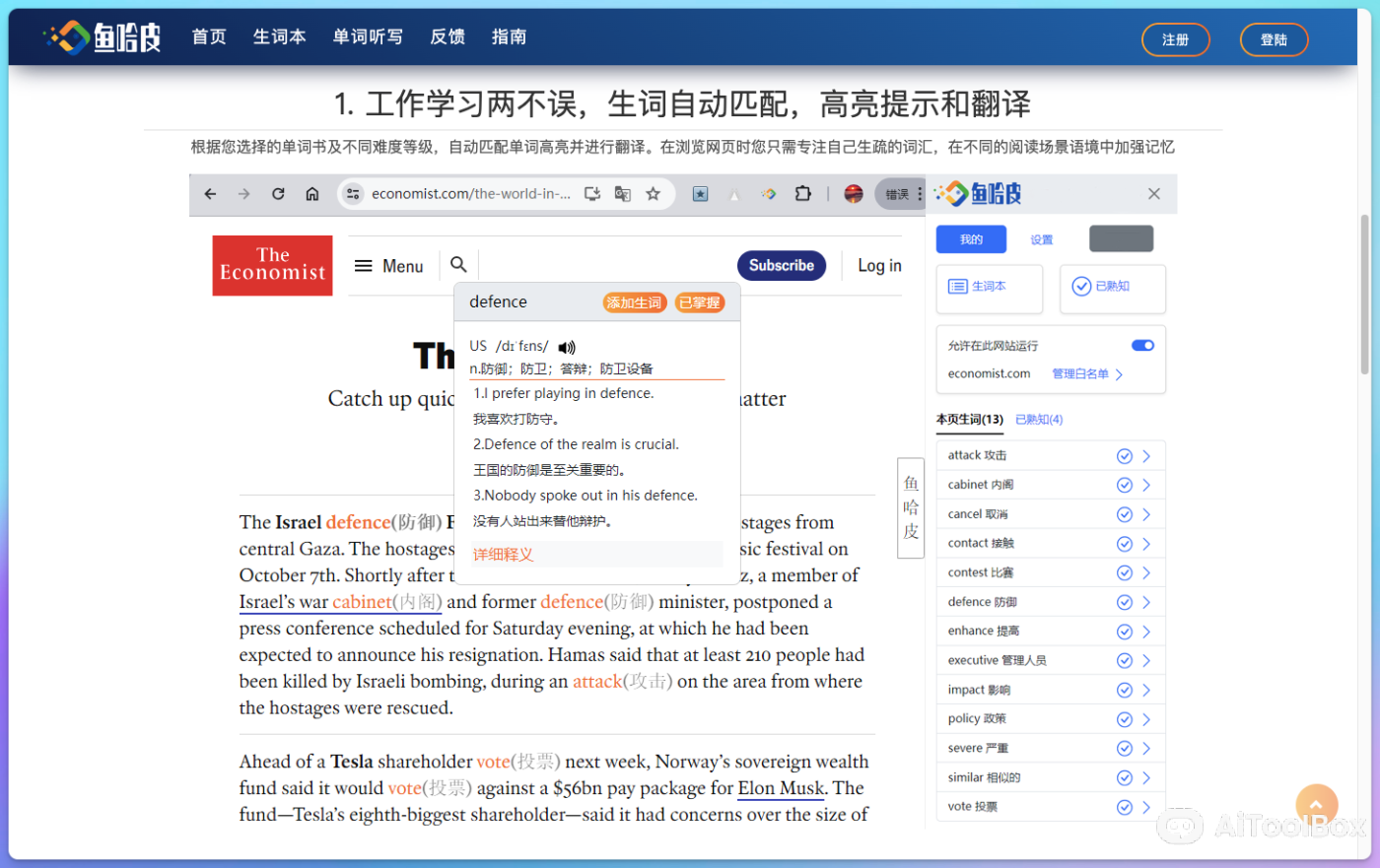Click the speaker pronunciation icon for defence

(x=567, y=347)
